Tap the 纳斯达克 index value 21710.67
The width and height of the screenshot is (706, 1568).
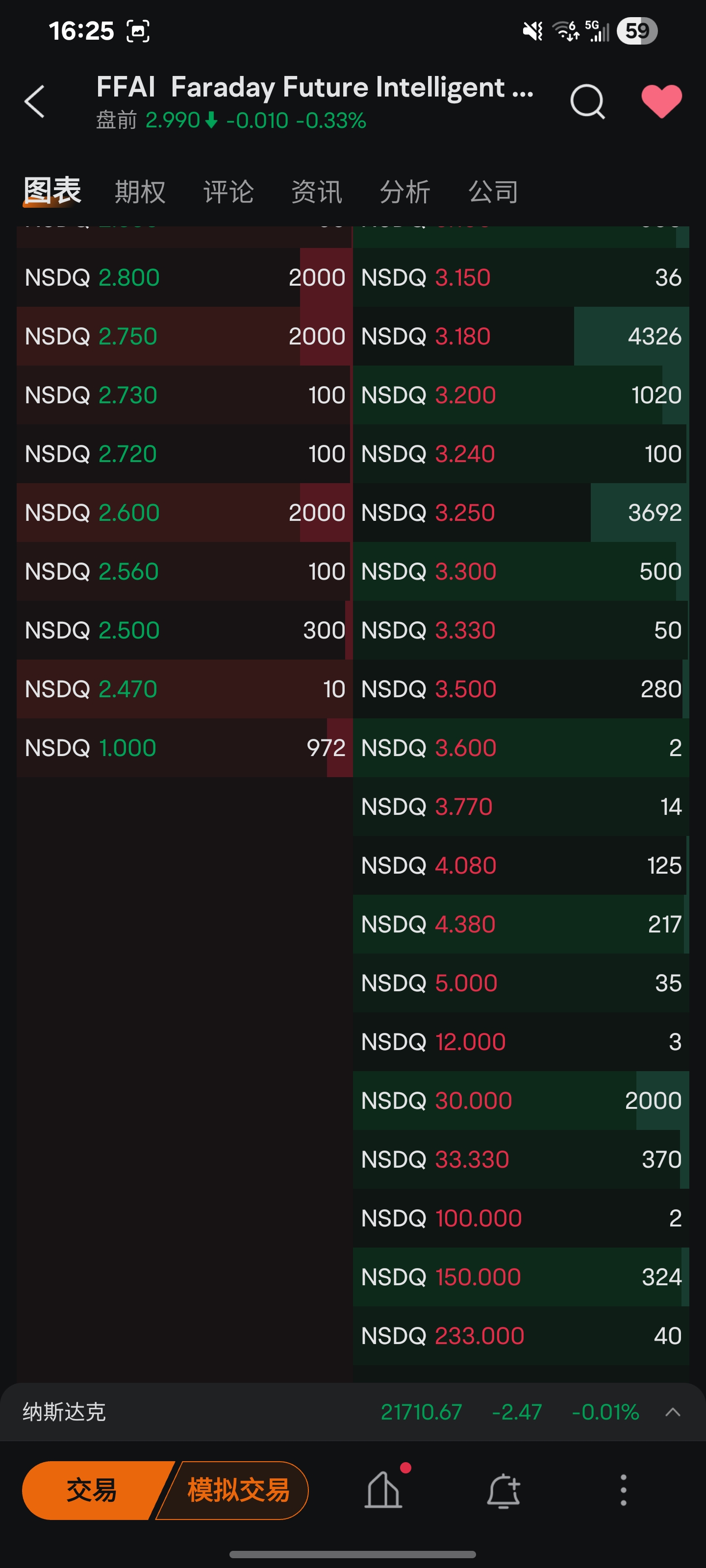tap(421, 1412)
